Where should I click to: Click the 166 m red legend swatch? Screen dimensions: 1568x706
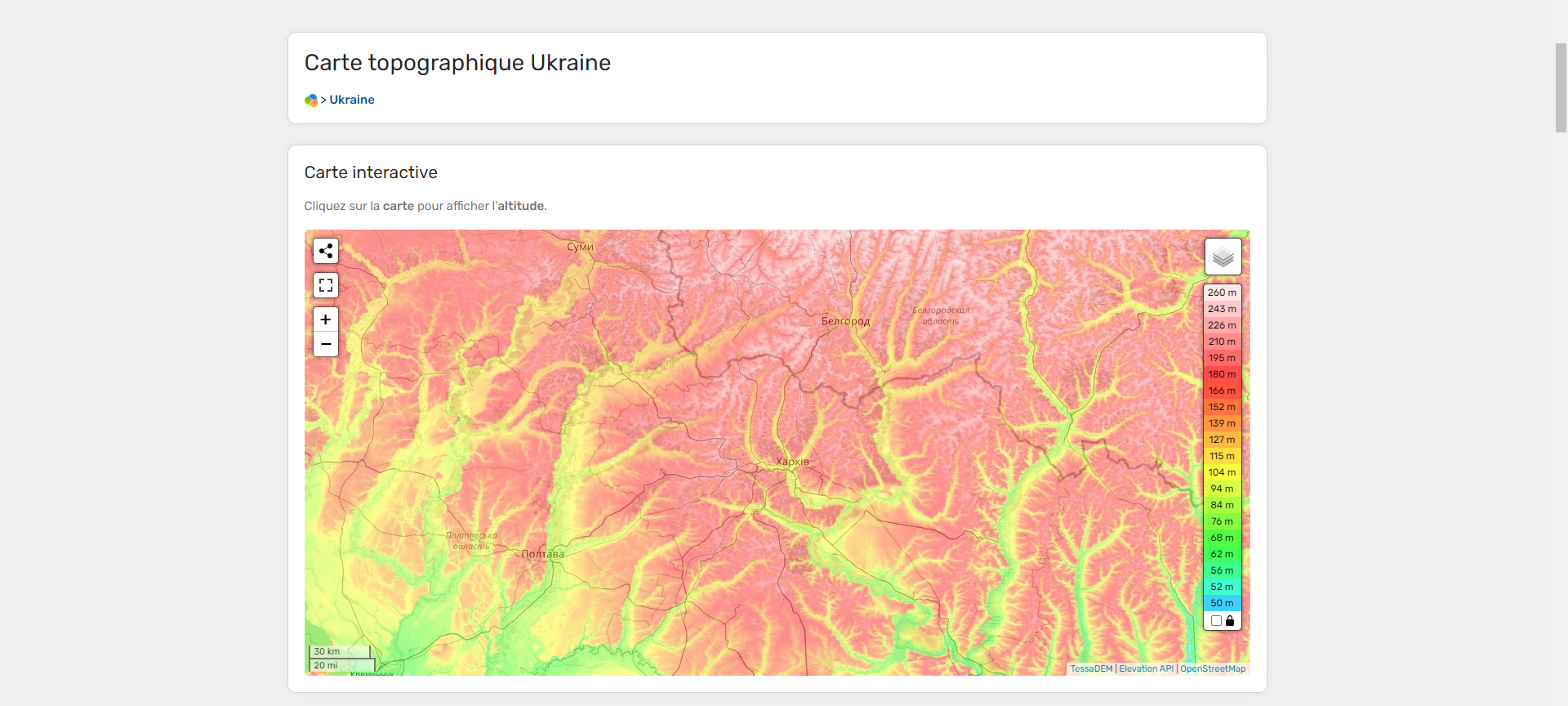click(x=1222, y=391)
